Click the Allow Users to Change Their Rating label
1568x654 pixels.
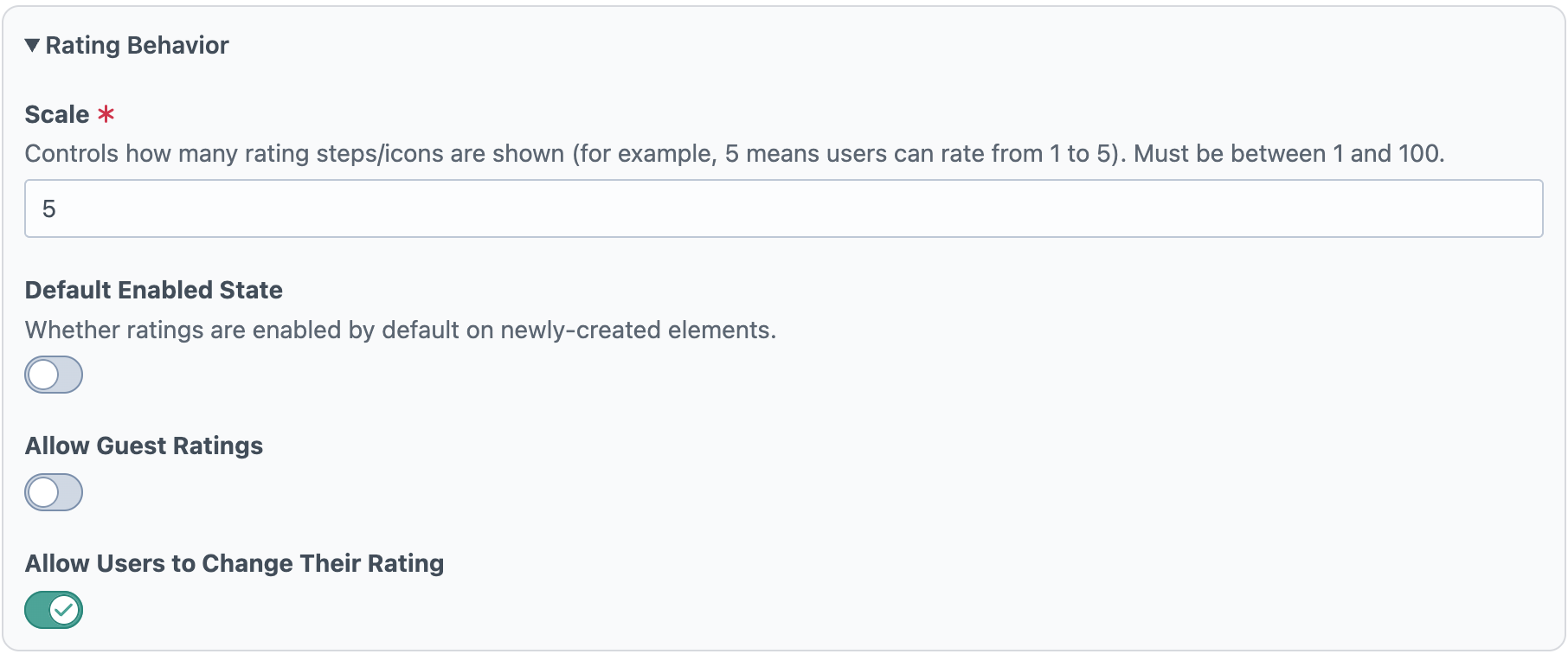235,563
